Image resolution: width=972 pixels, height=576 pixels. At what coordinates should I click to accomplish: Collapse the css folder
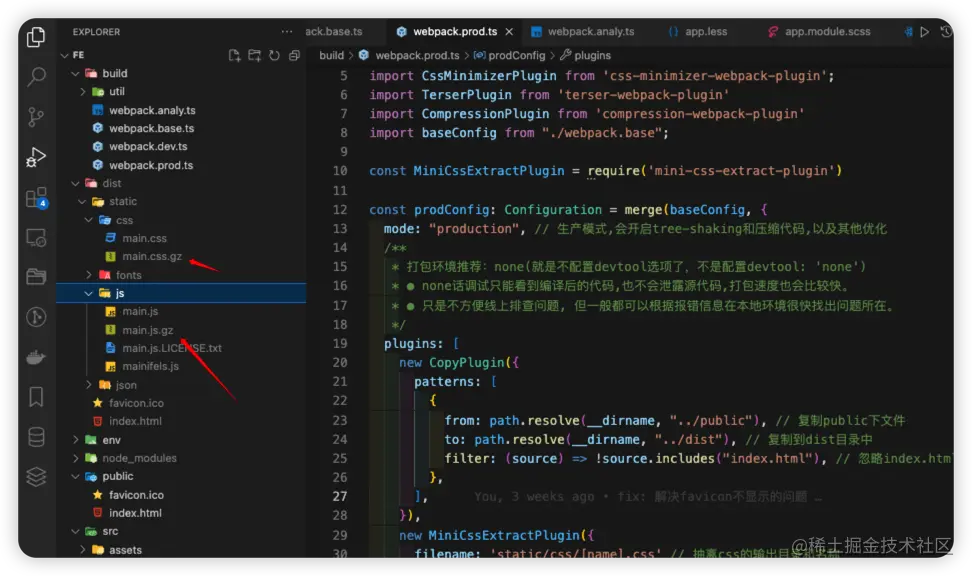point(89,220)
